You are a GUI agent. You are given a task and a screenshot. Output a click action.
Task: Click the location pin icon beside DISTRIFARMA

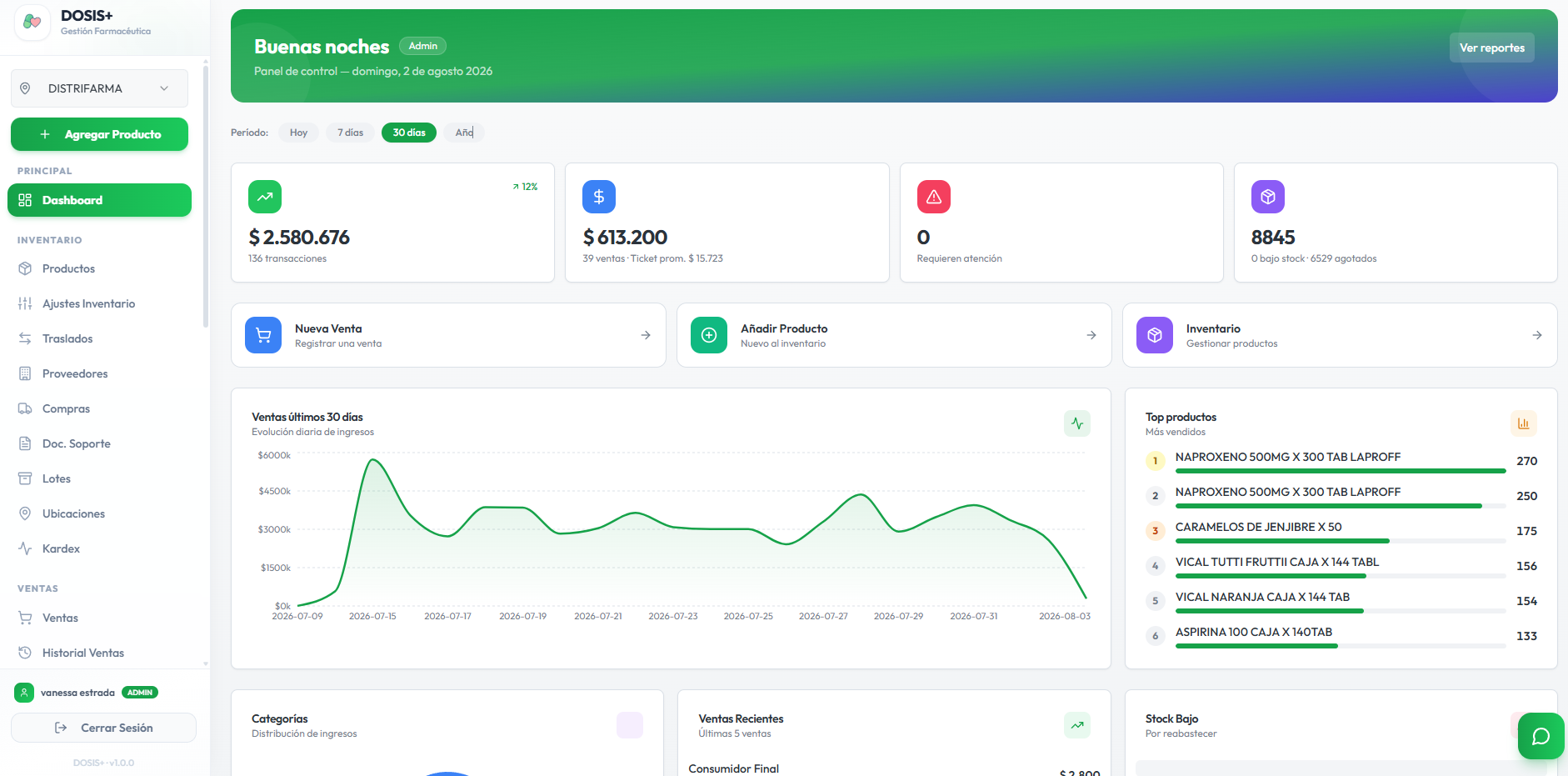coord(25,88)
